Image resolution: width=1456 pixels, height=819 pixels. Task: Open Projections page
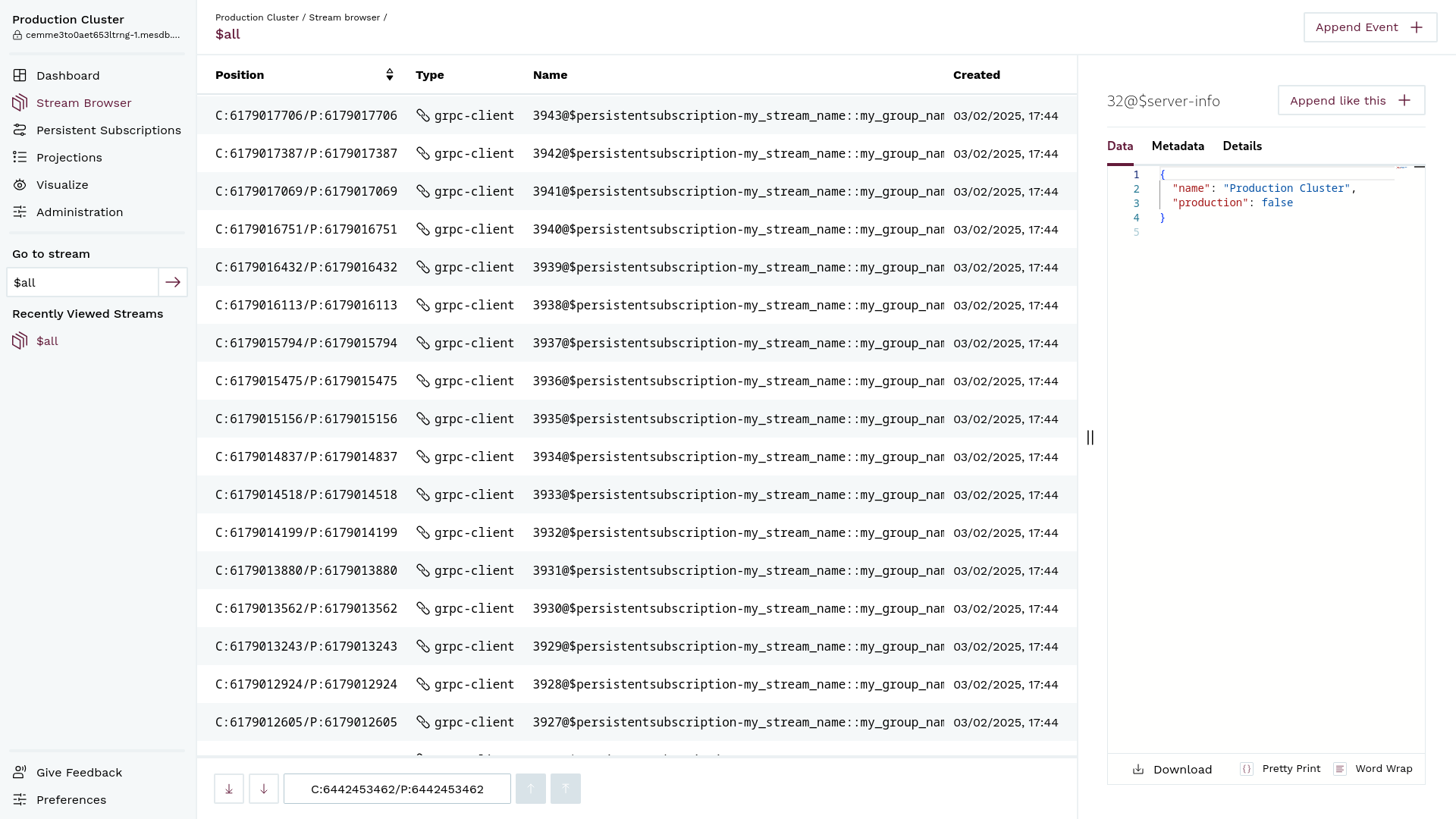point(69,158)
